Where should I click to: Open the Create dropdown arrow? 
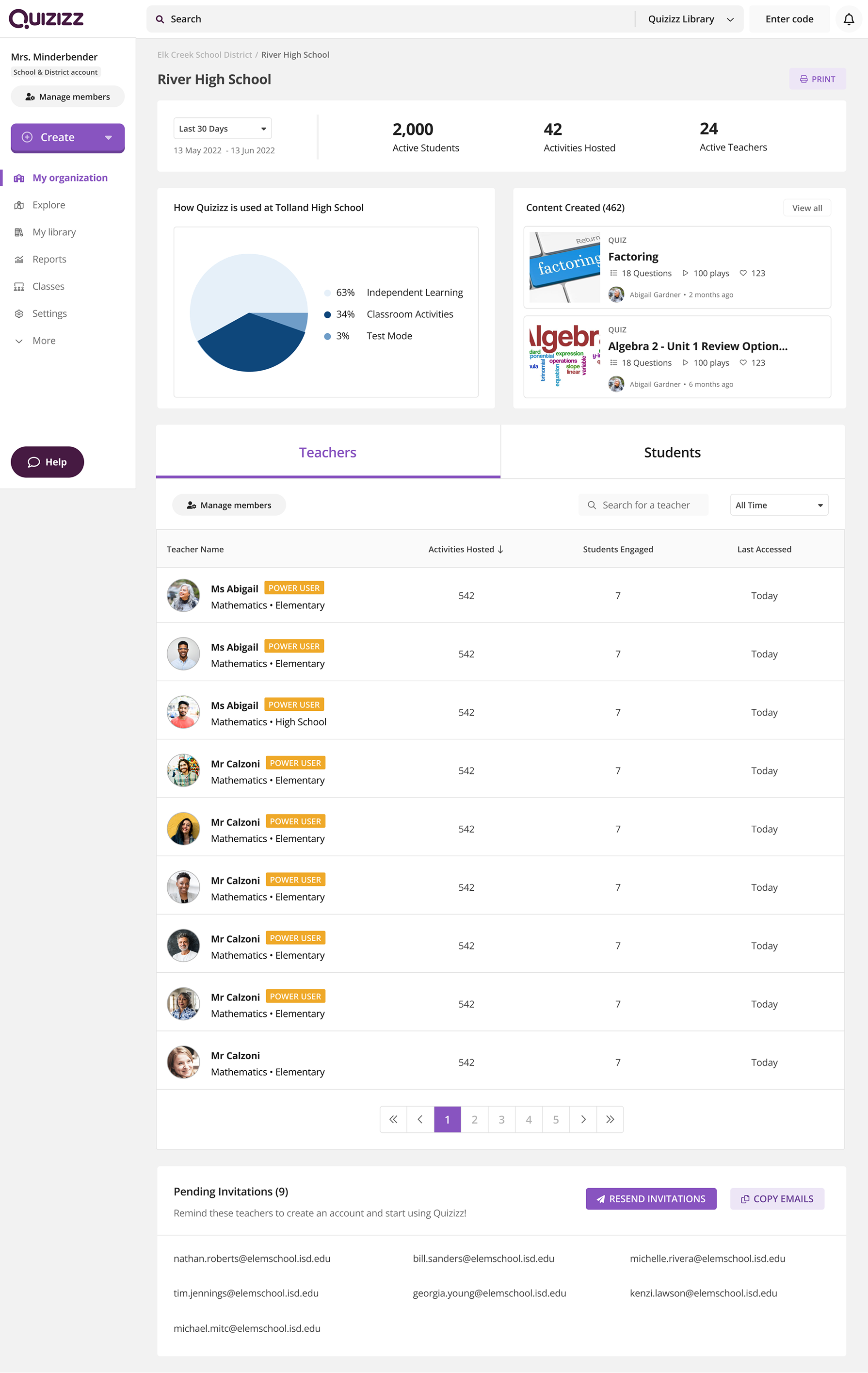108,137
